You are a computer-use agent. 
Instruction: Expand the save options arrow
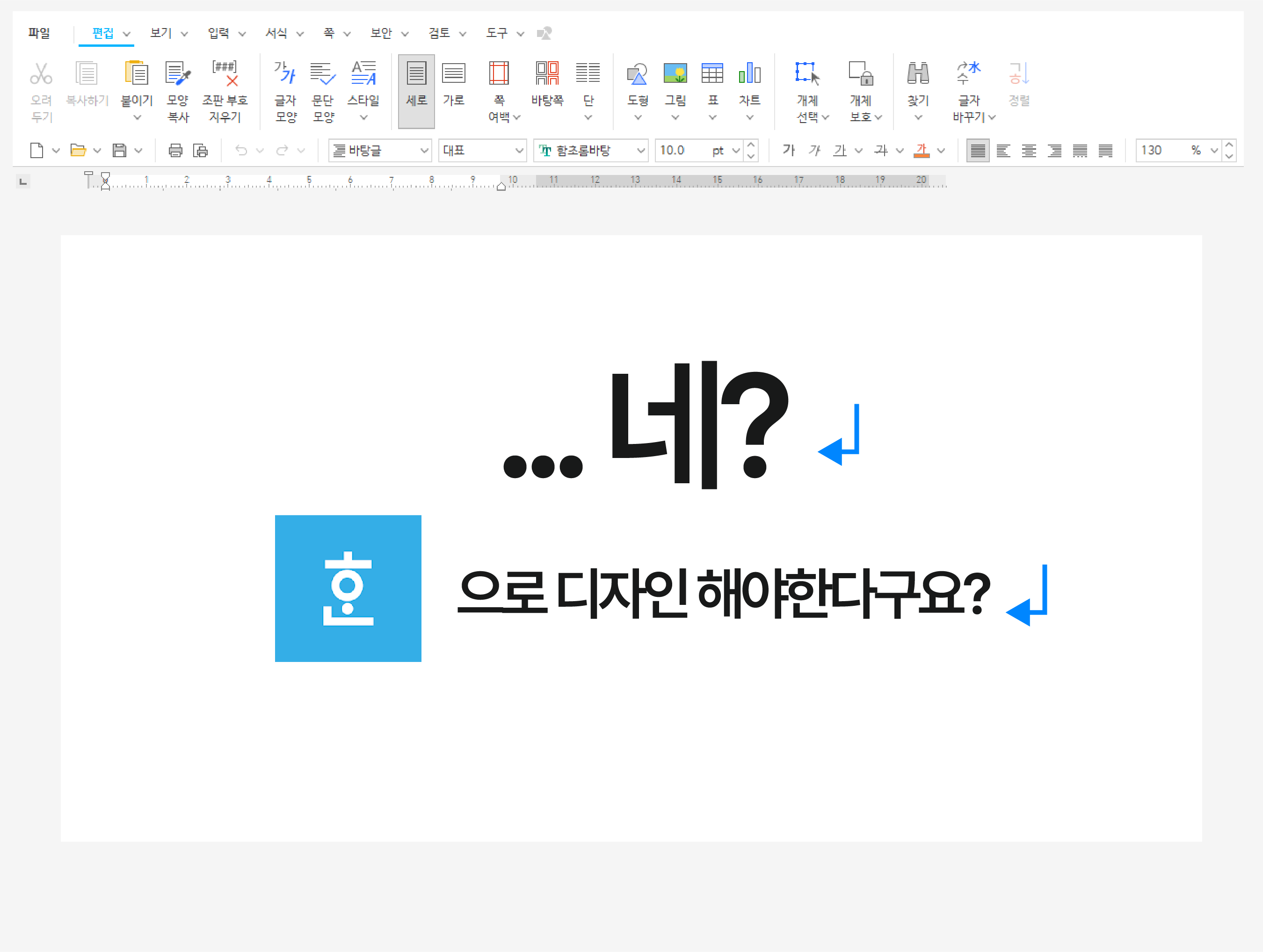(x=138, y=151)
